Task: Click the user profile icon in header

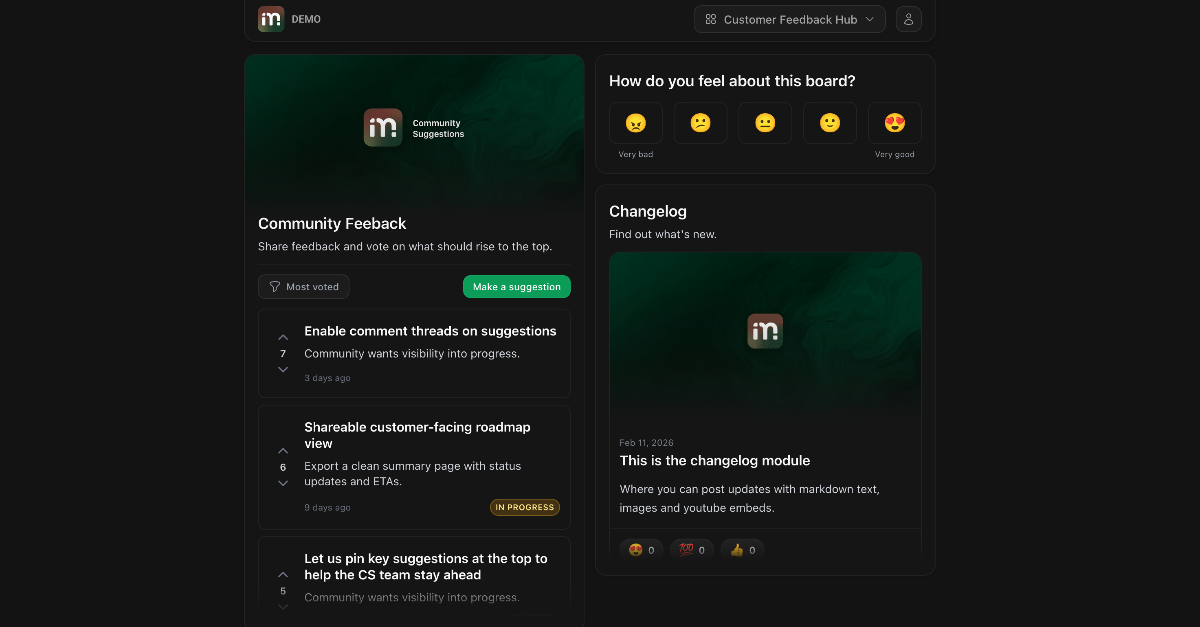Action: tap(908, 19)
